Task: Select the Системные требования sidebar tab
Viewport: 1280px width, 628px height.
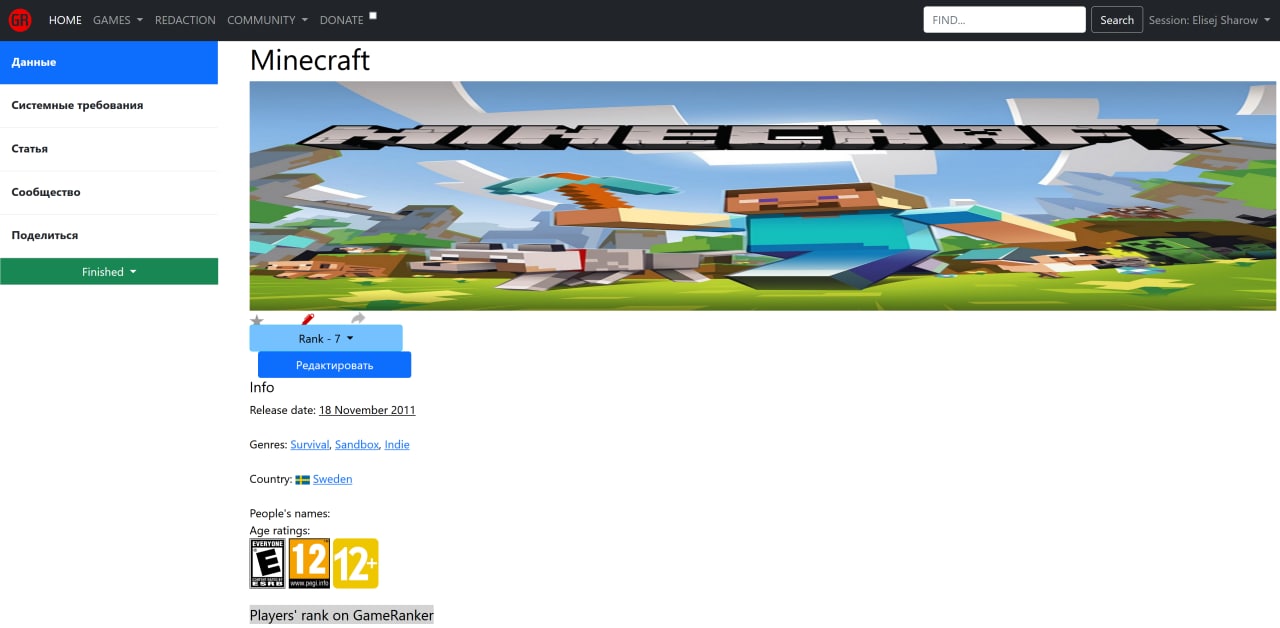Action: pos(109,105)
